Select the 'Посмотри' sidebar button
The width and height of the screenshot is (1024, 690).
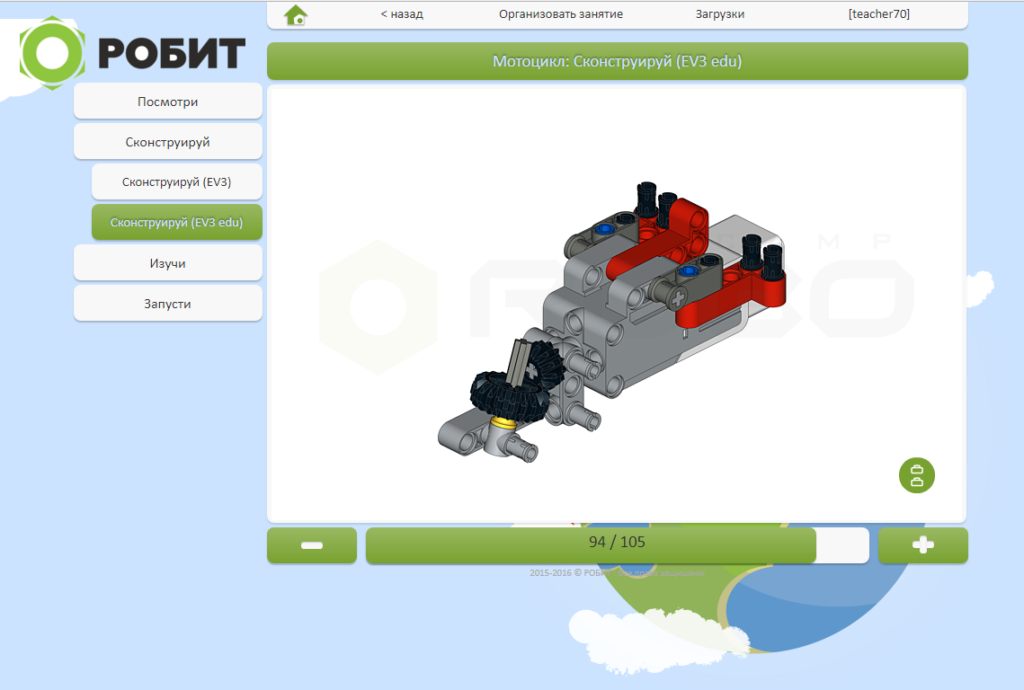[168, 101]
